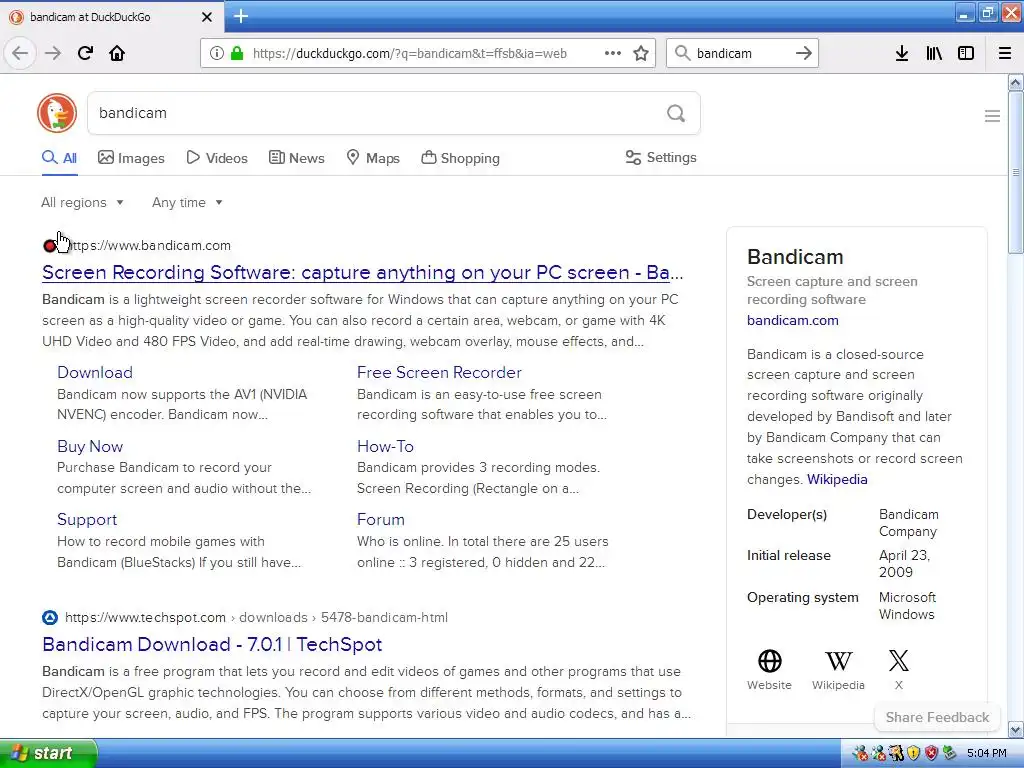Expand the Any time filter
The image size is (1024, 768).
coord(187,202)
